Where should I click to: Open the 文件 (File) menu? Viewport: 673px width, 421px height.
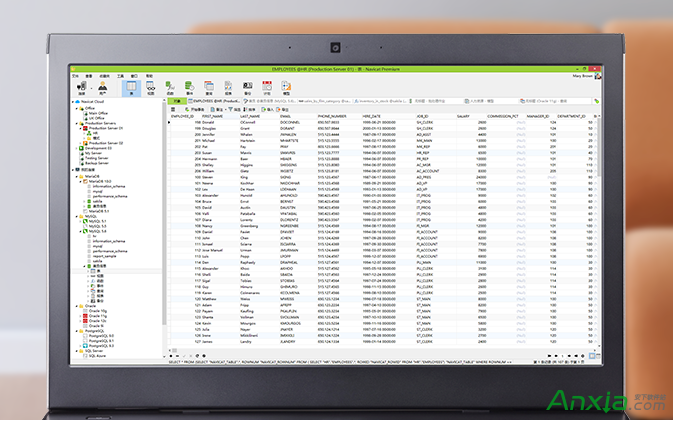pyautogui.click(x=75, y=76)
